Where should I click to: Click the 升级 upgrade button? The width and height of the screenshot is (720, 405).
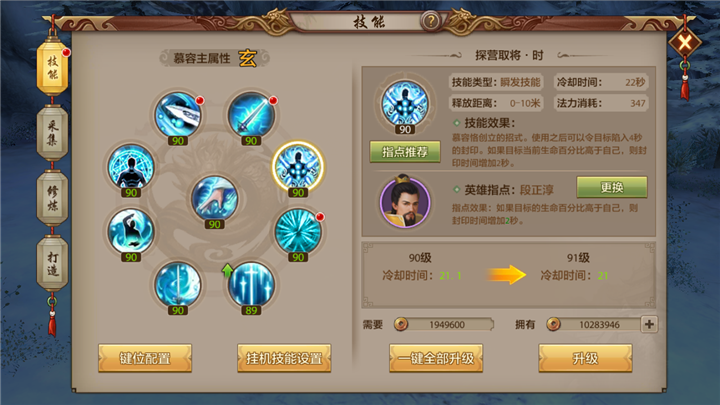tap(585, 358)
